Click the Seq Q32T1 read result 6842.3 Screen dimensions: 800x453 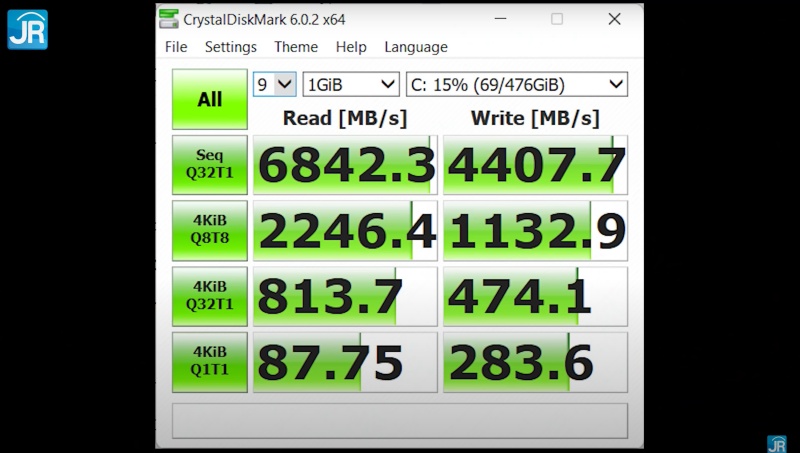pos(345,165)
